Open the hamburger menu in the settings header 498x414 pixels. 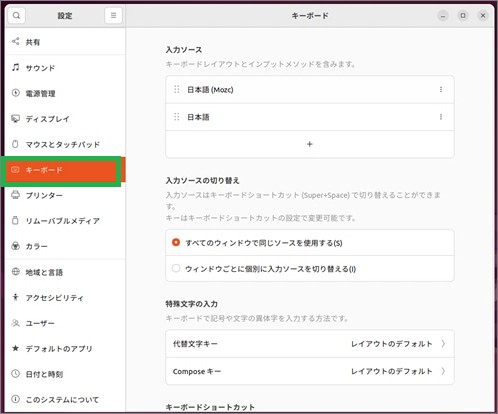click(x=113, y=15)
